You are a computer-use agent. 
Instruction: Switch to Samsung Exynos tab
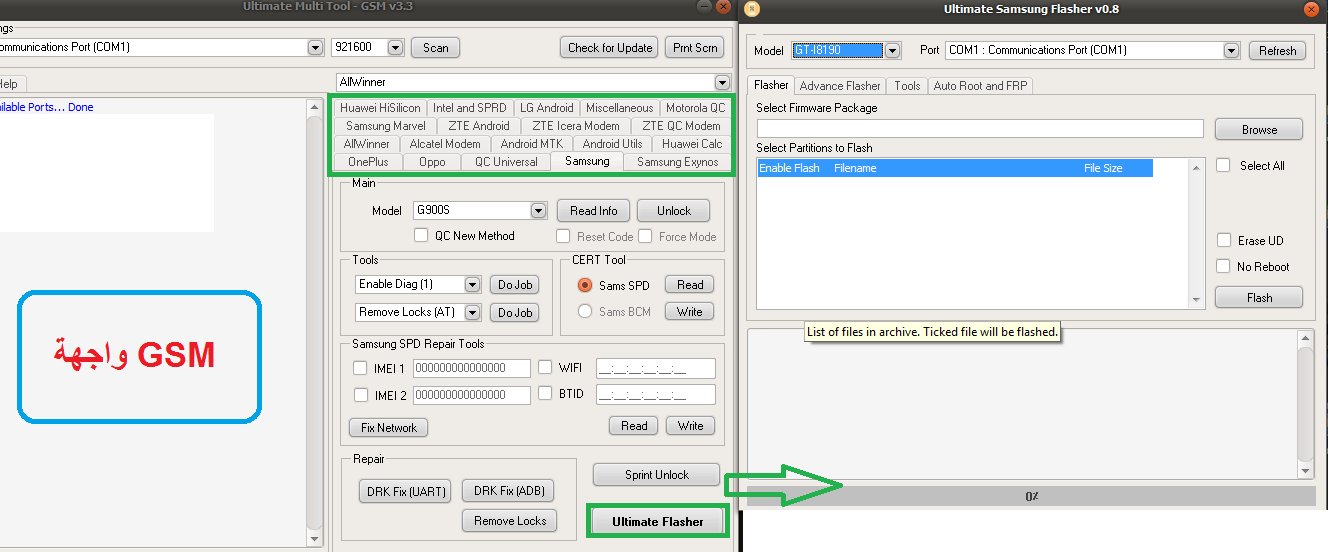(x=677, y=162)
